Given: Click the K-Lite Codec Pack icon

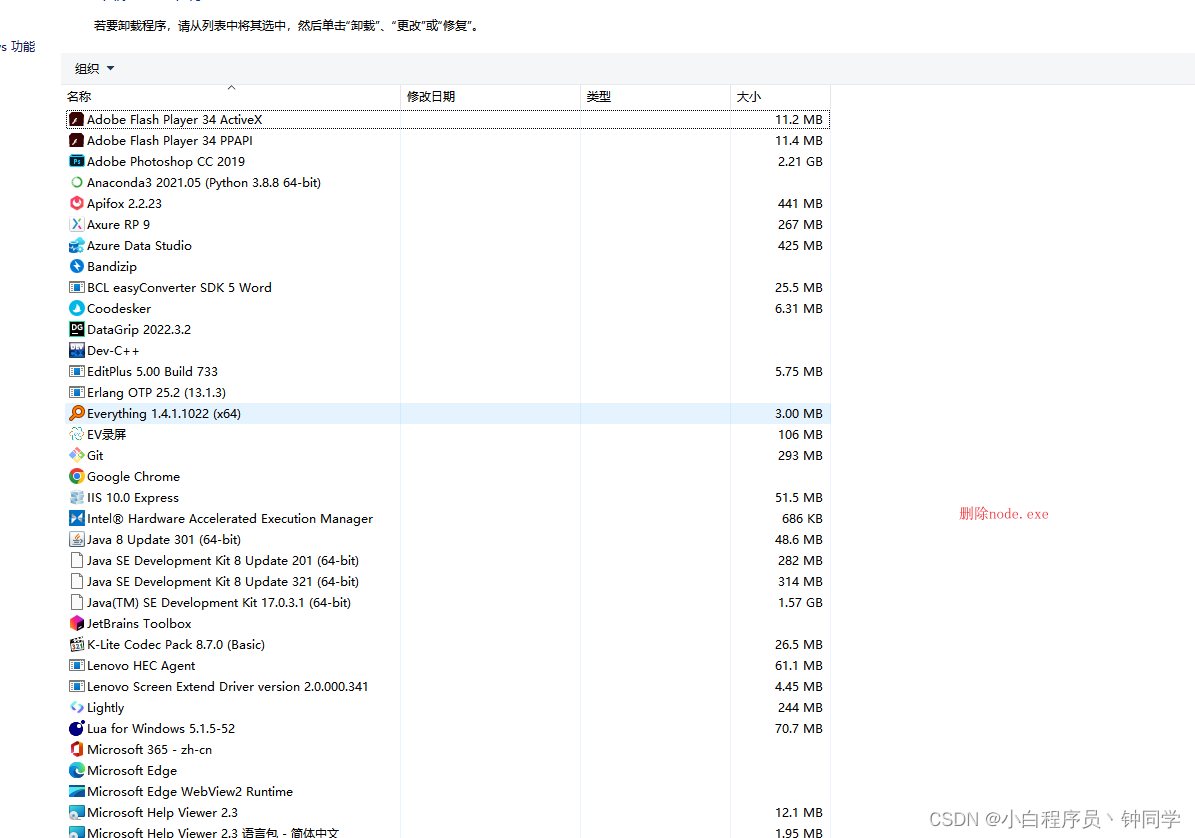Looking at the screenshot, I should pyautogui.click(x=76, y=644).
